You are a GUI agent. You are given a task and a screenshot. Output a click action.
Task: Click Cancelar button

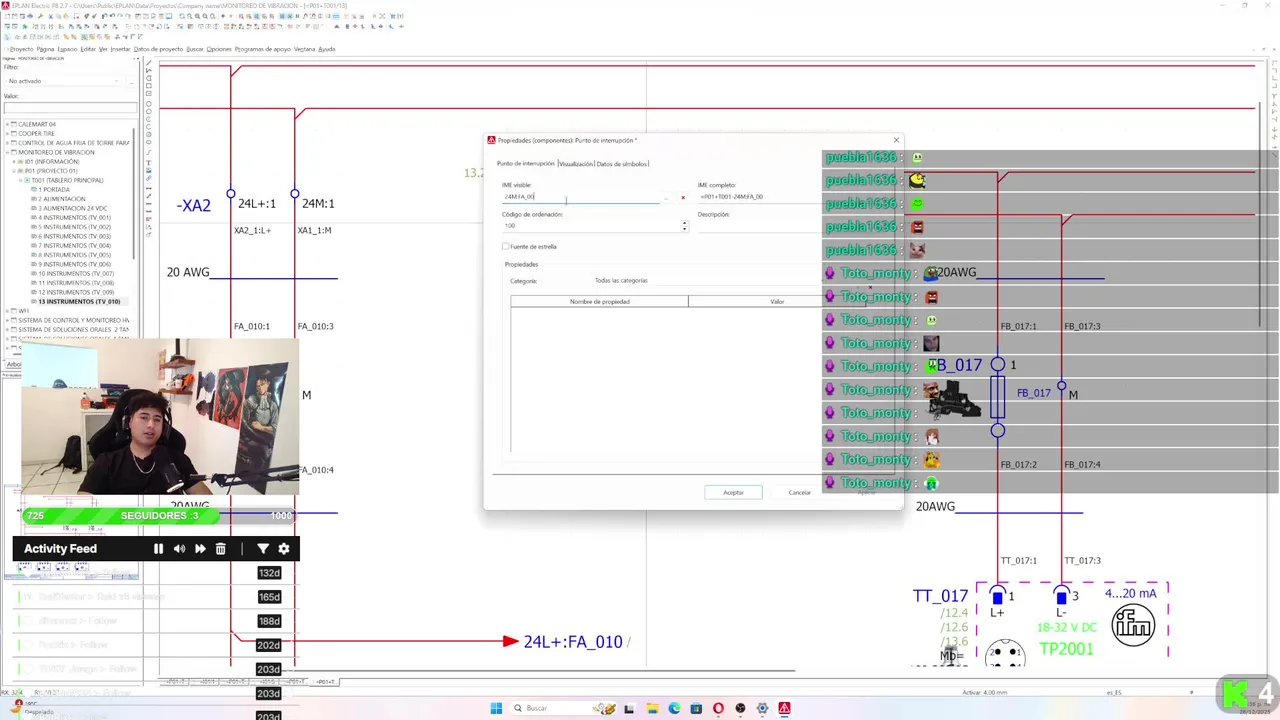(x=799, y=492)
